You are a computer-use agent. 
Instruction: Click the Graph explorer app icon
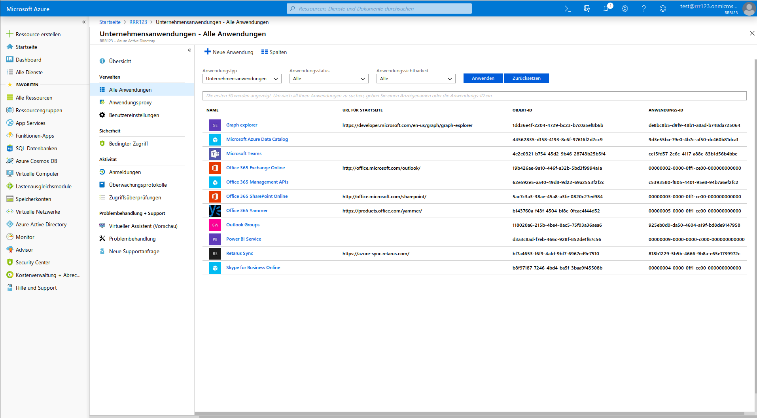click(214, 125)
